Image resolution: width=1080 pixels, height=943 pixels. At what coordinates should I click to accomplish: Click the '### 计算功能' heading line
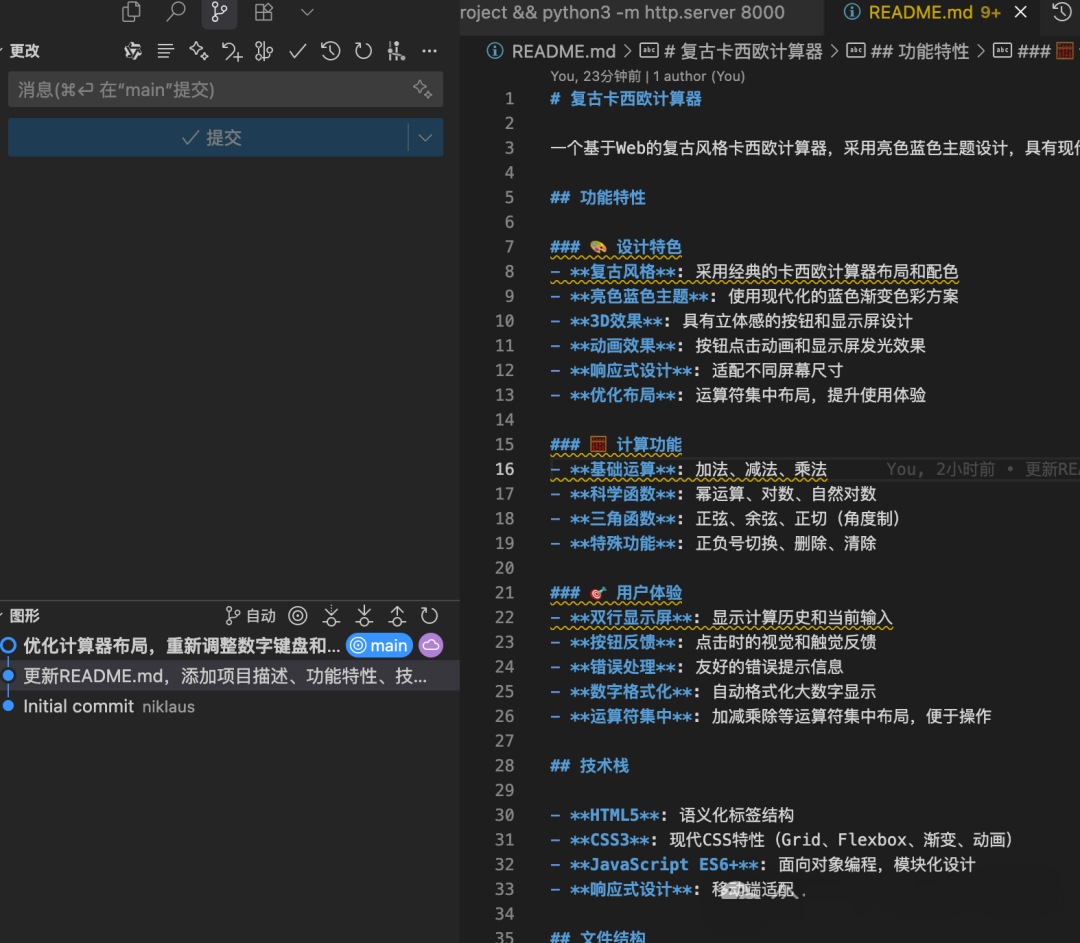616,445
